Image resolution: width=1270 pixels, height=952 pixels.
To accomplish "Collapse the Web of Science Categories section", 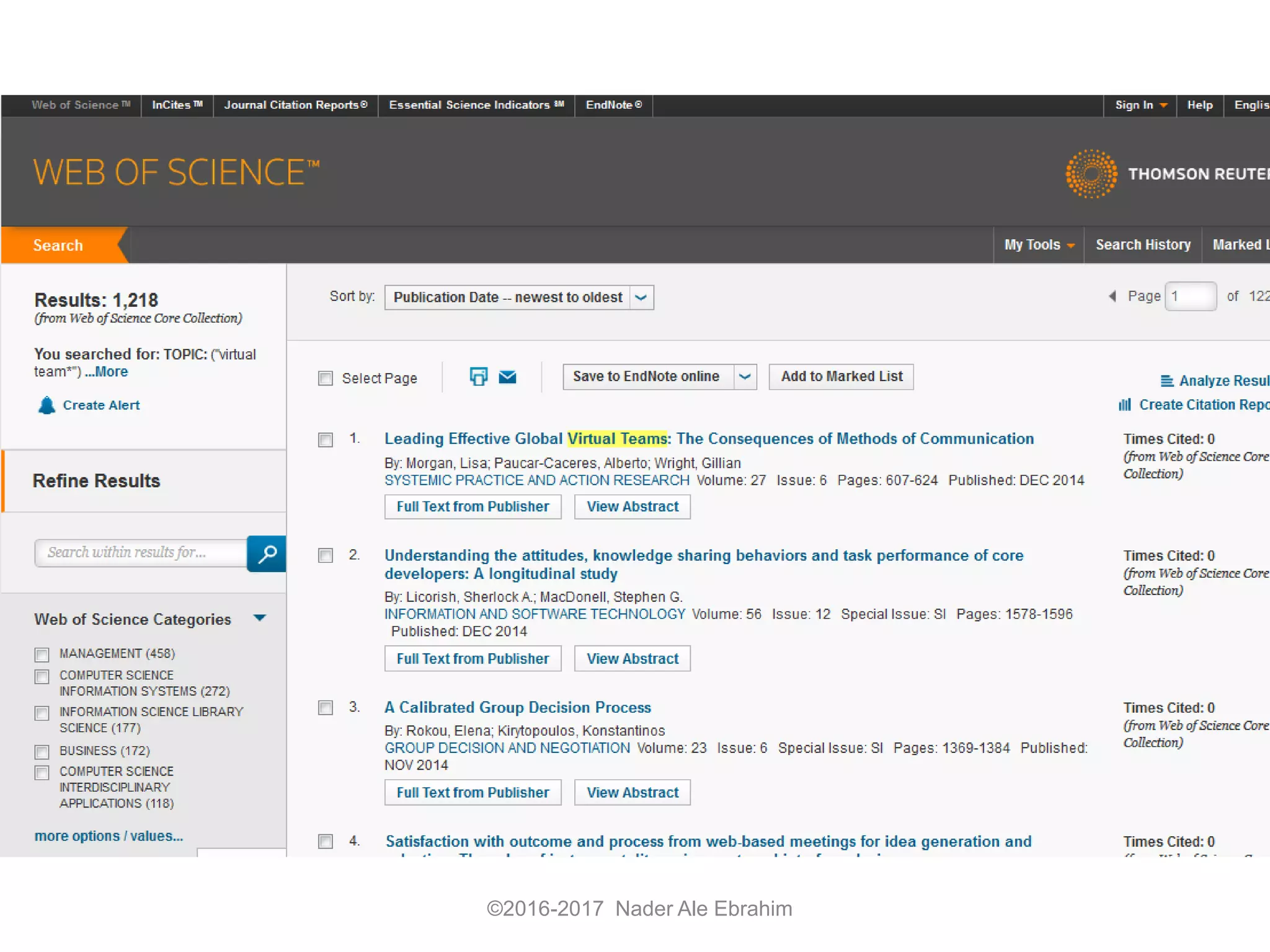I will 260,618.
